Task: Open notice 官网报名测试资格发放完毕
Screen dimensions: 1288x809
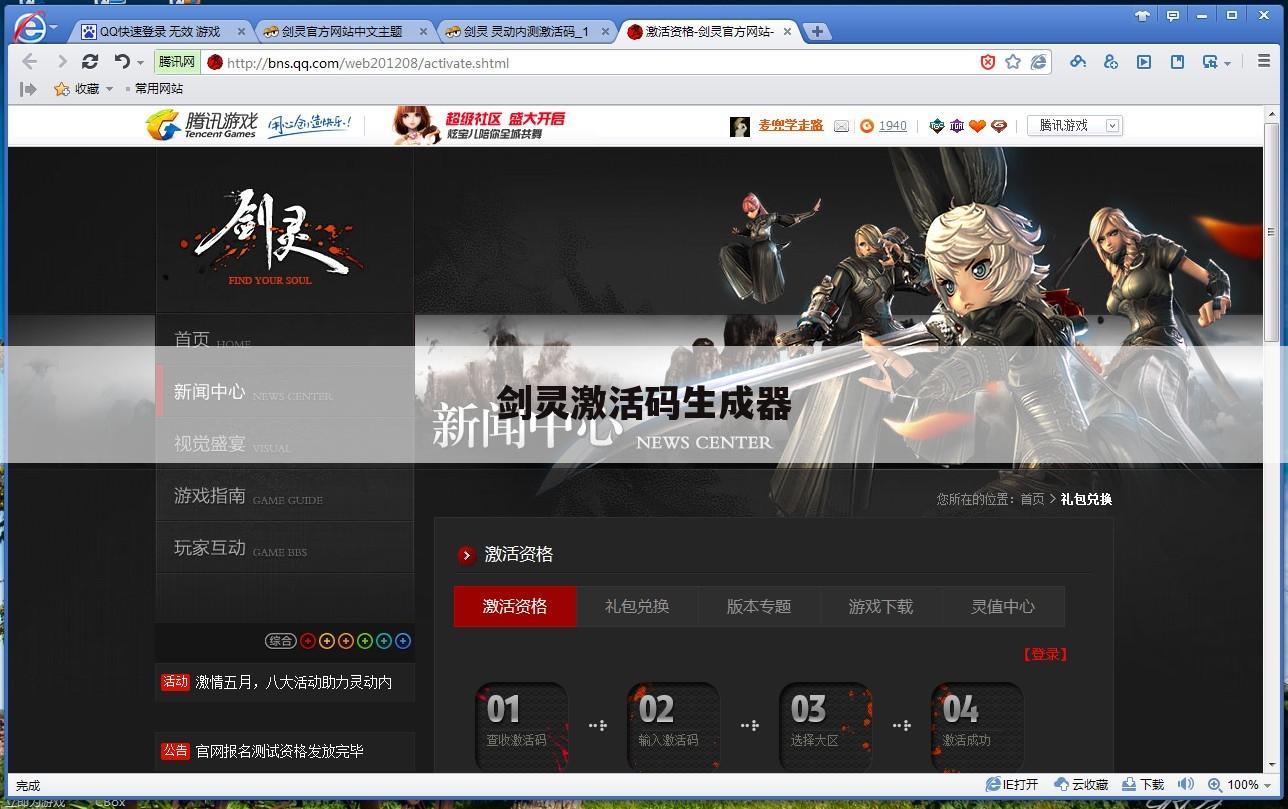Action: (279, 751)
